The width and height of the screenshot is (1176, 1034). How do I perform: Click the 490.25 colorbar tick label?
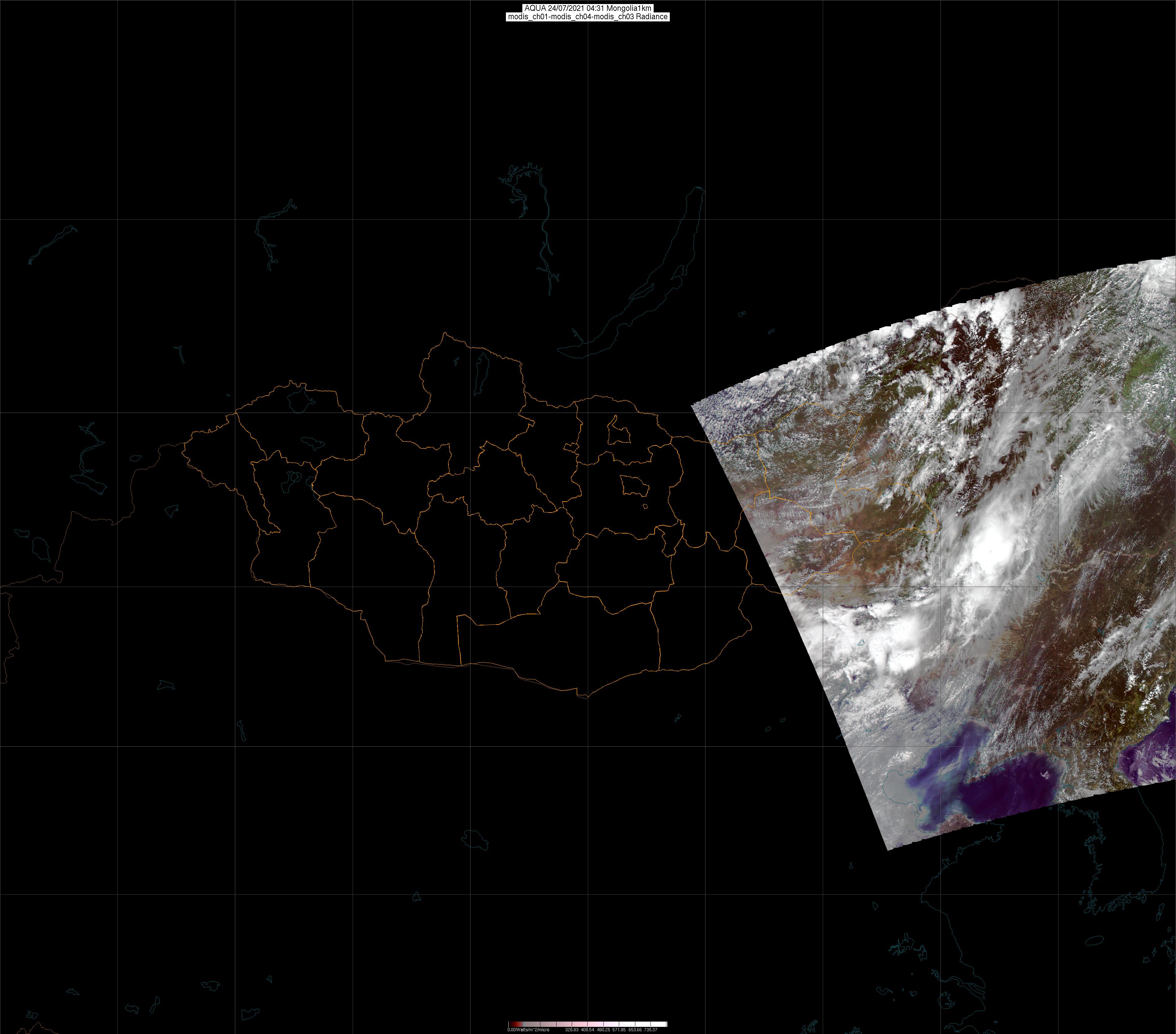click(604, 1030)
